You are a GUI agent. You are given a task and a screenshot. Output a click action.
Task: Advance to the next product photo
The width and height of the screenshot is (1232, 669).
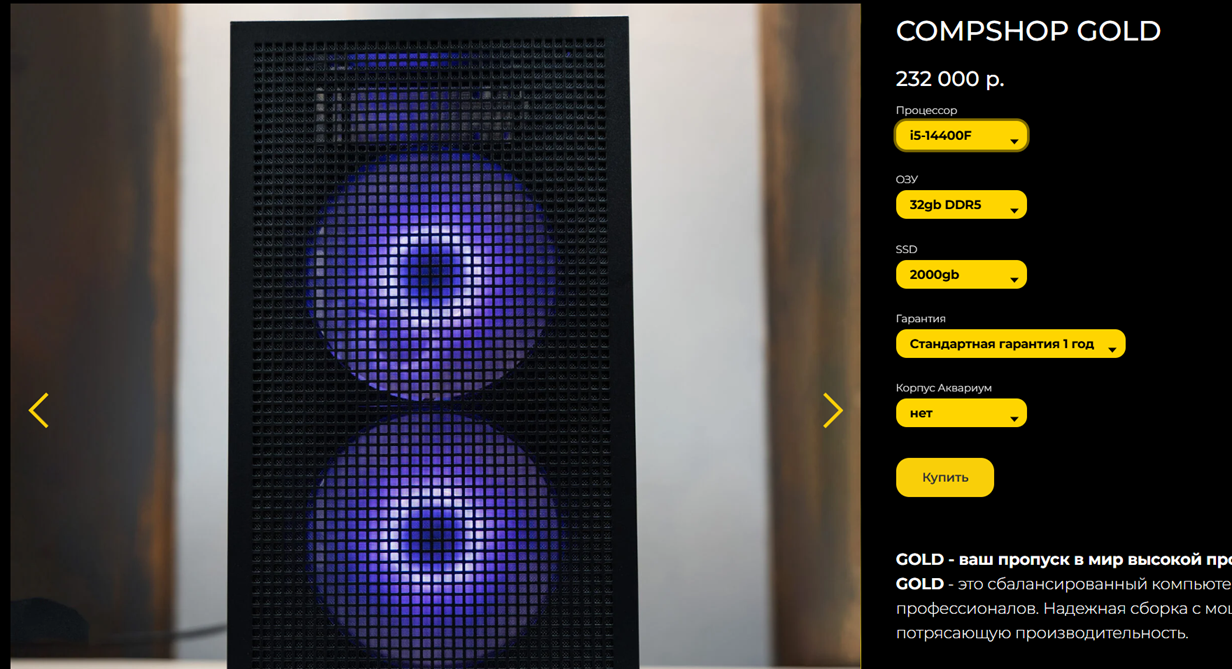pyautogui.click(x=833, y=410)
